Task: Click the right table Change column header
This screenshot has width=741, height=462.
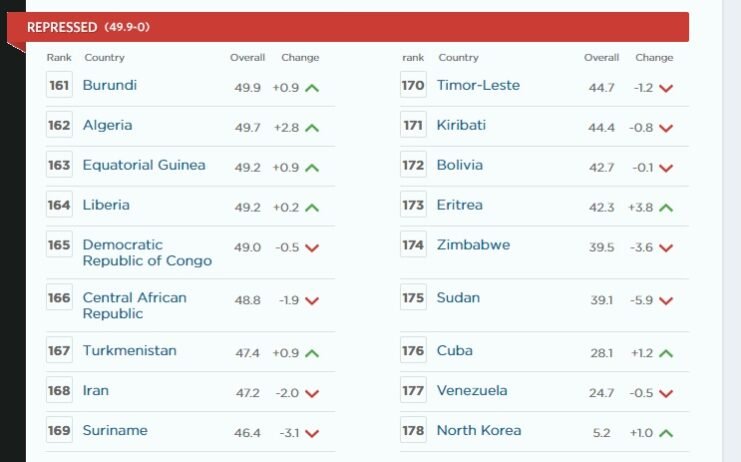Action: coord(654,58)
